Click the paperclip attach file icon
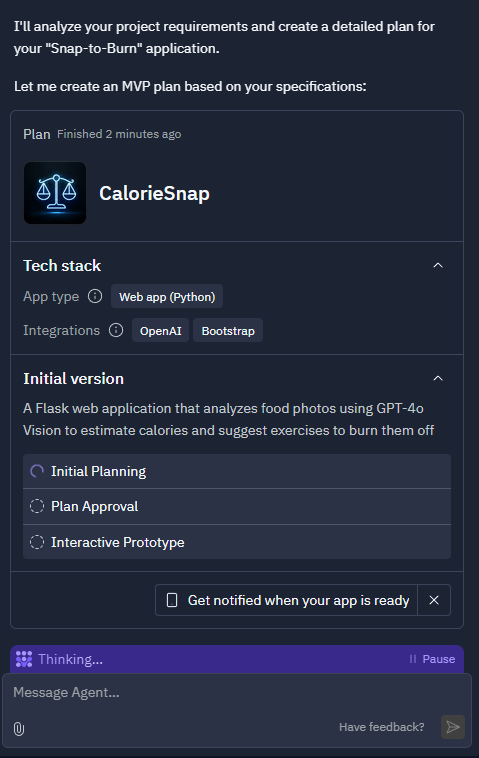This screenshot has width=479, height=758. pos(19,729)
